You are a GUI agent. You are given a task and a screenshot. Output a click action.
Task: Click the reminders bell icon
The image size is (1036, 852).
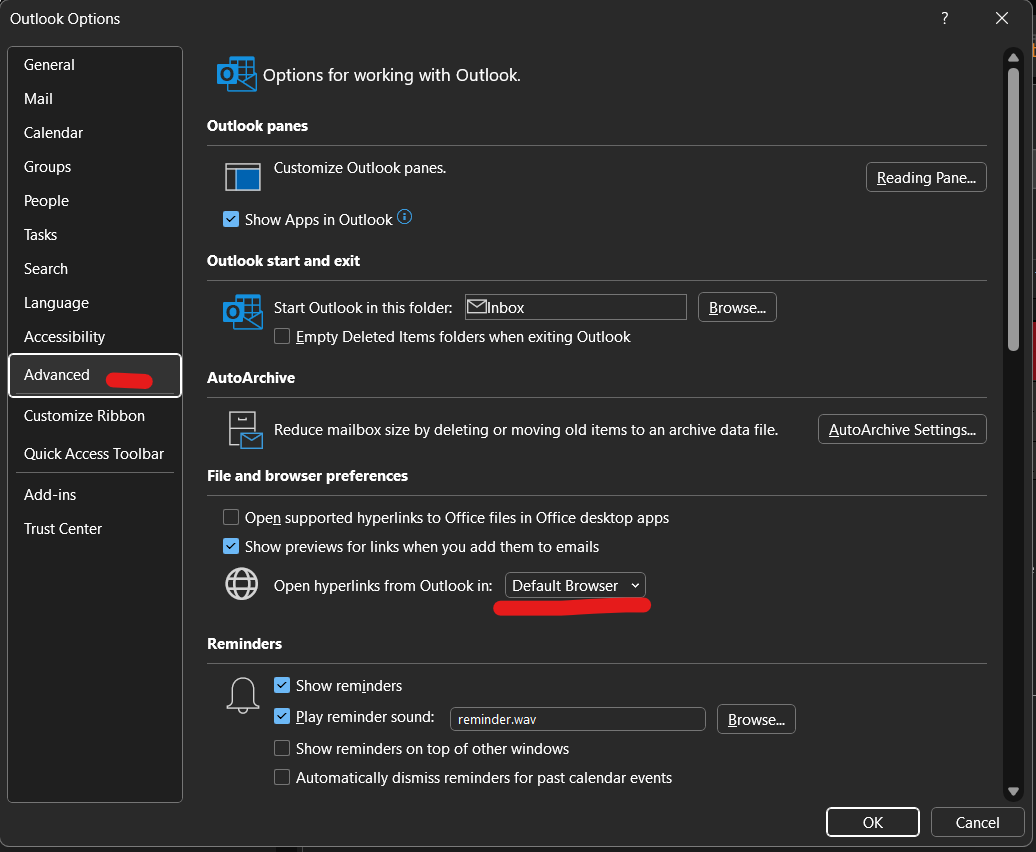242,695
